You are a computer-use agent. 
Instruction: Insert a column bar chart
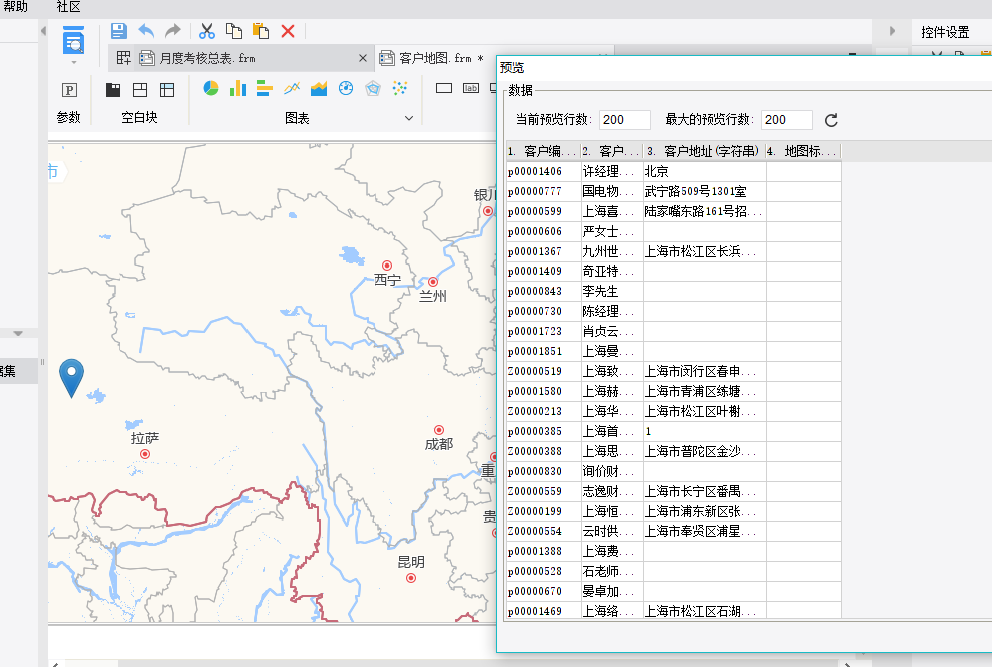coord(238,88)
